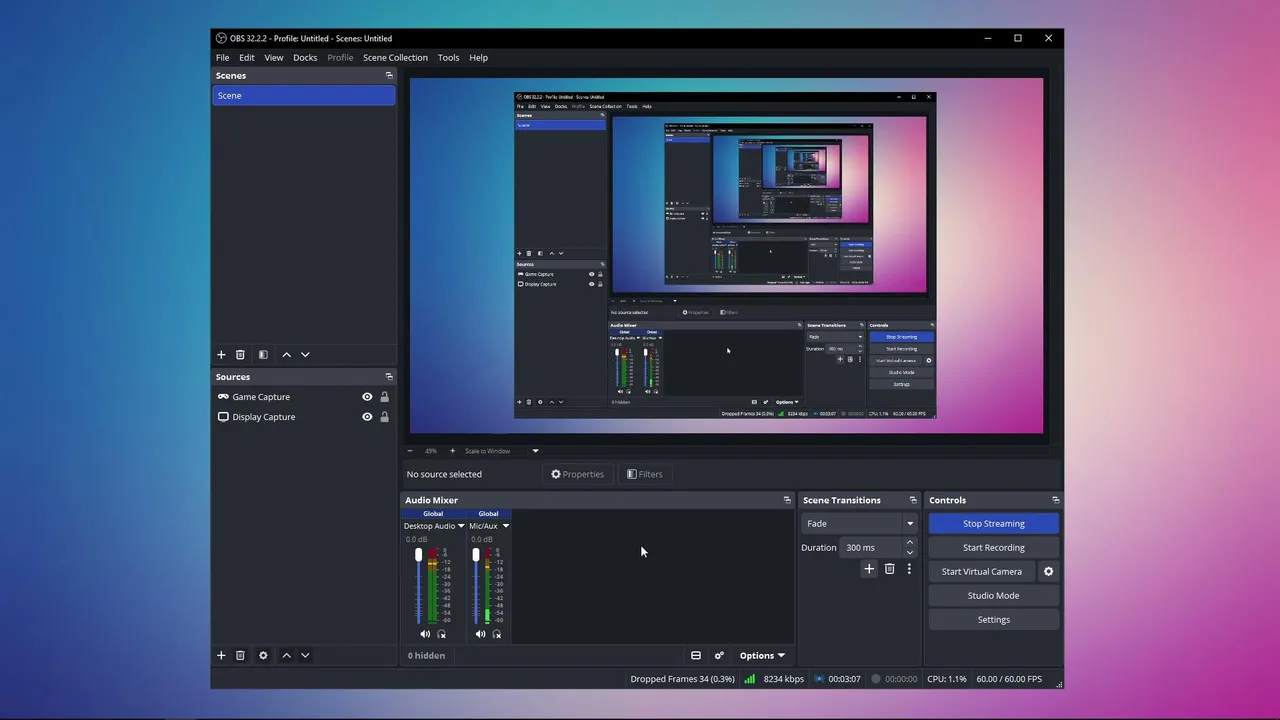Open the Audio Mixer Options dropdown

(762, 656)
